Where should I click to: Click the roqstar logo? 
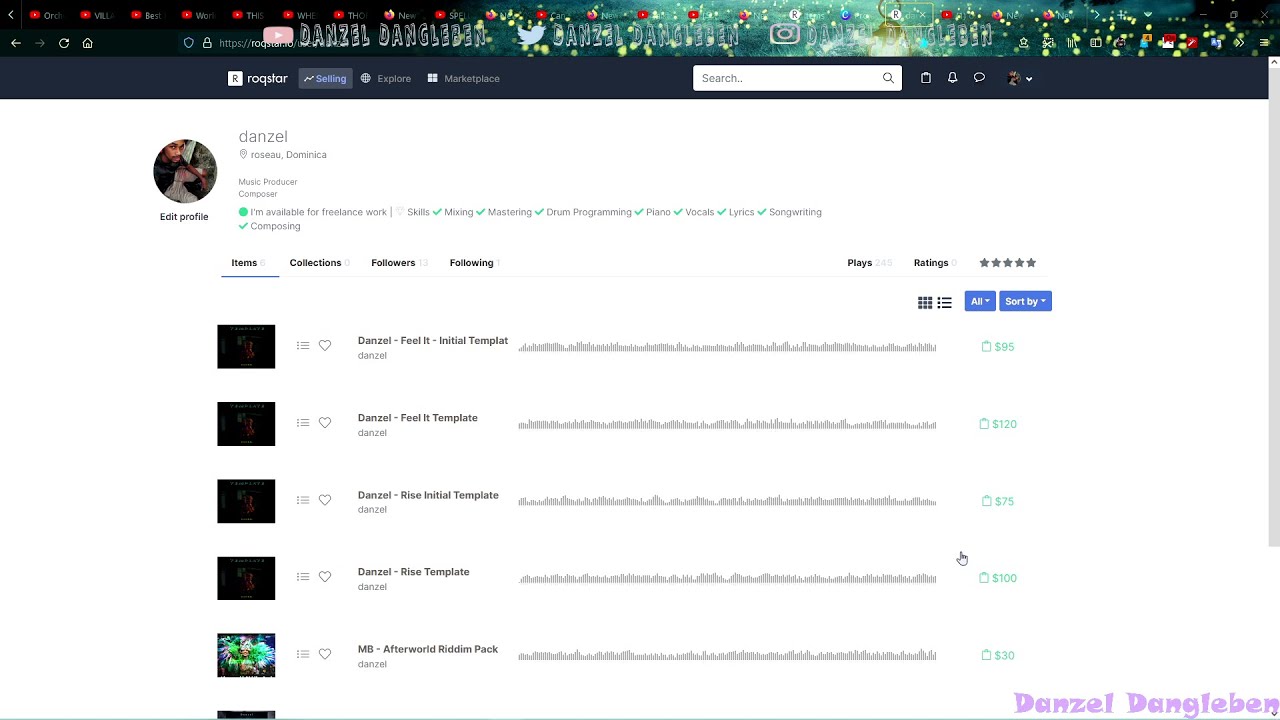click(x=258, y=78)
